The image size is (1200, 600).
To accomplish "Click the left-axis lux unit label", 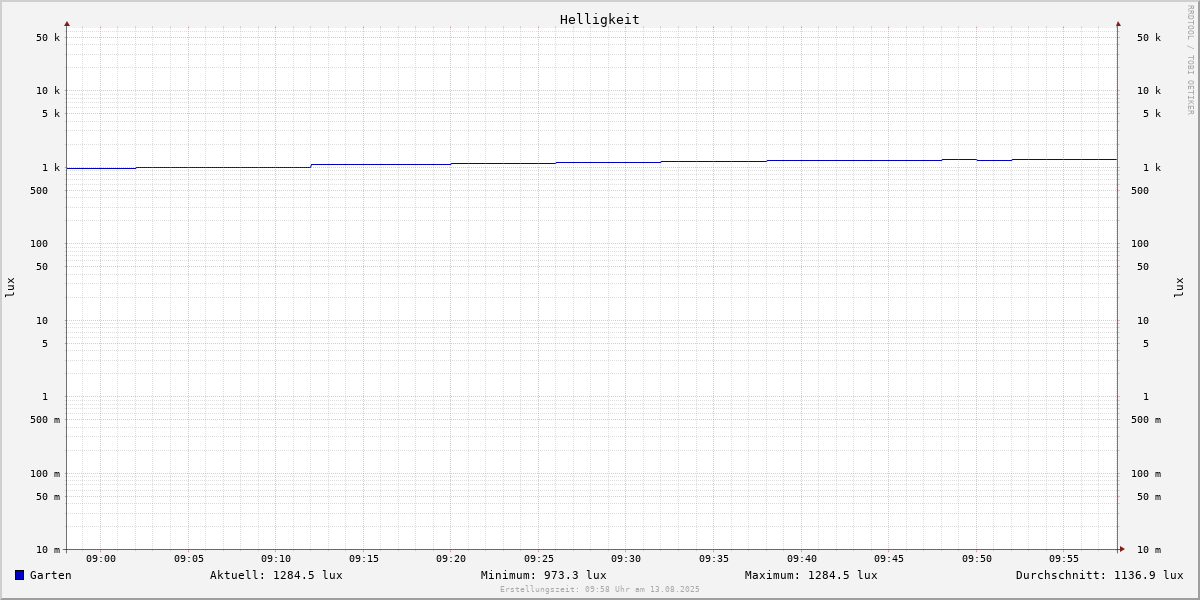I will [10, 287].
